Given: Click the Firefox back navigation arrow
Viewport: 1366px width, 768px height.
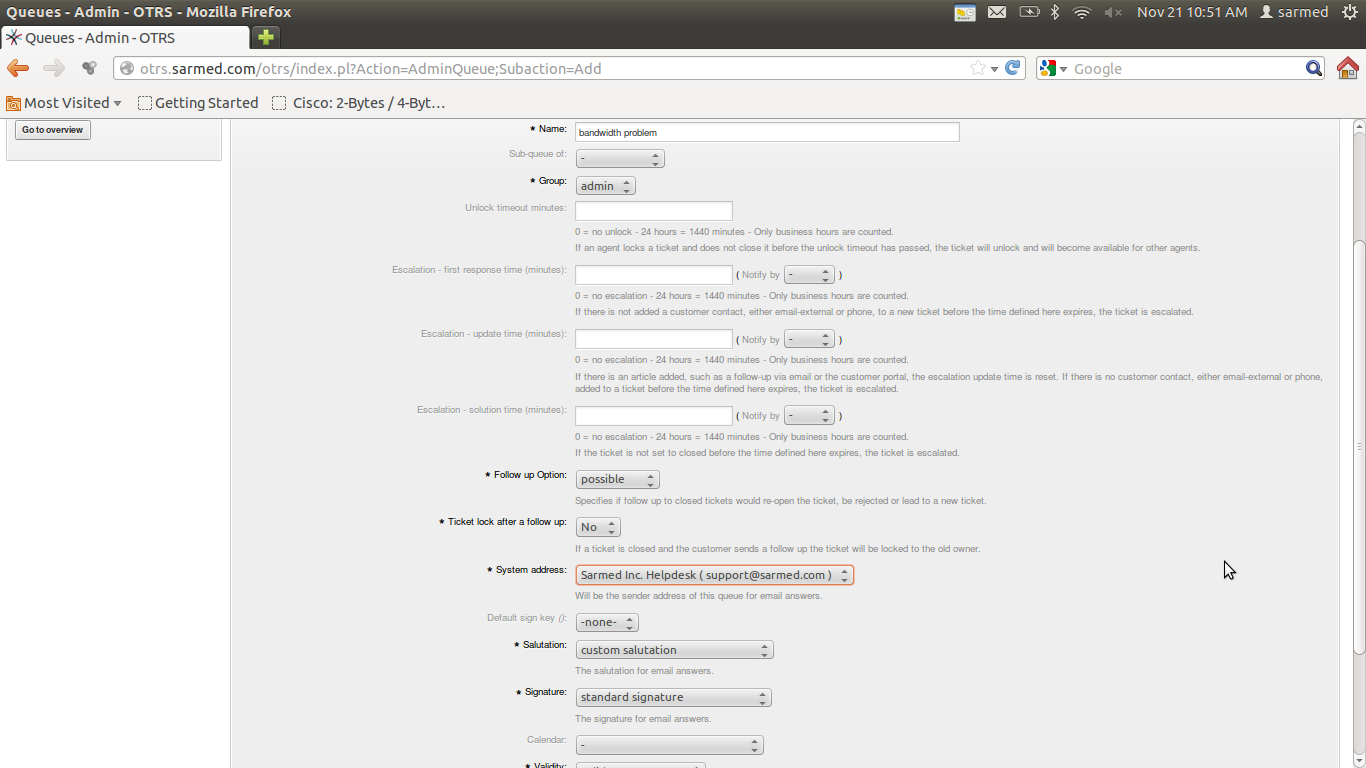Looking at the screenshot, I should click(17, 68).
